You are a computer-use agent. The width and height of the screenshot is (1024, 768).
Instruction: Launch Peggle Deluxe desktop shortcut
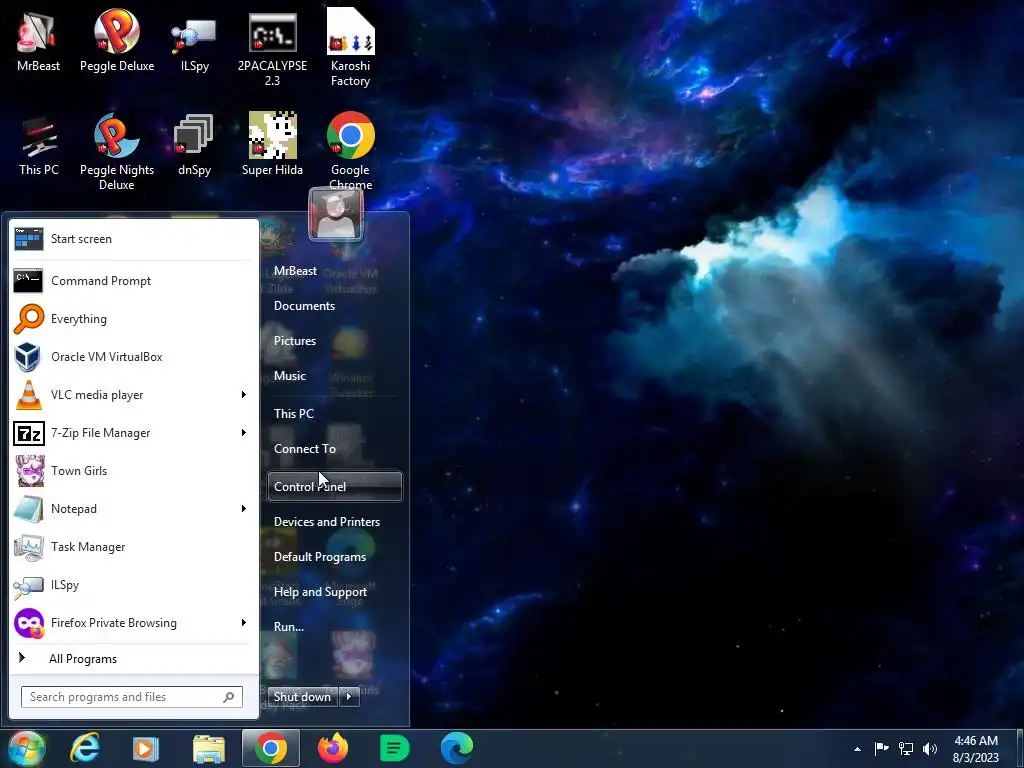(x=117, y=39)
